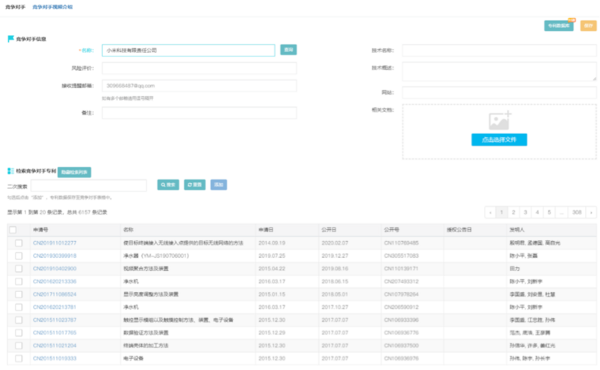Go to page 3 of results

[x=525, y=212]
